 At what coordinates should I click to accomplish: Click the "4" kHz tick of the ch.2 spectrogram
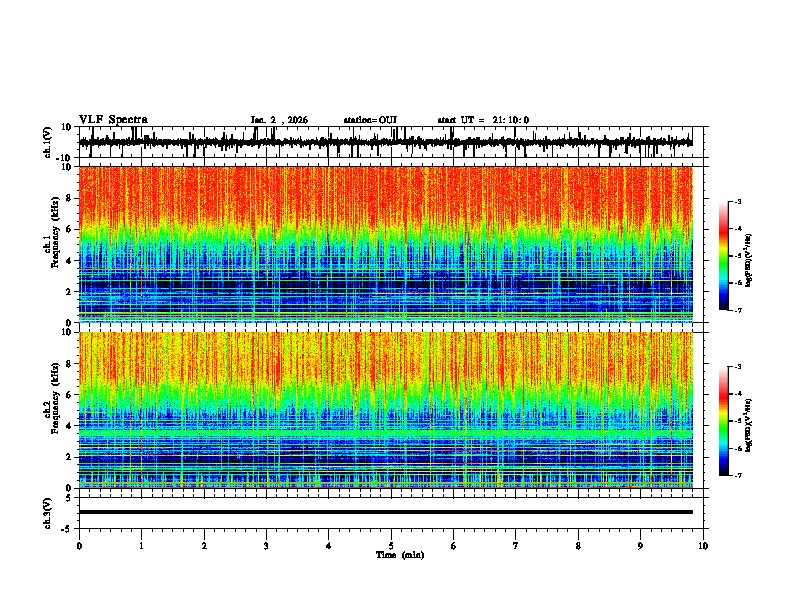(69, 426)
